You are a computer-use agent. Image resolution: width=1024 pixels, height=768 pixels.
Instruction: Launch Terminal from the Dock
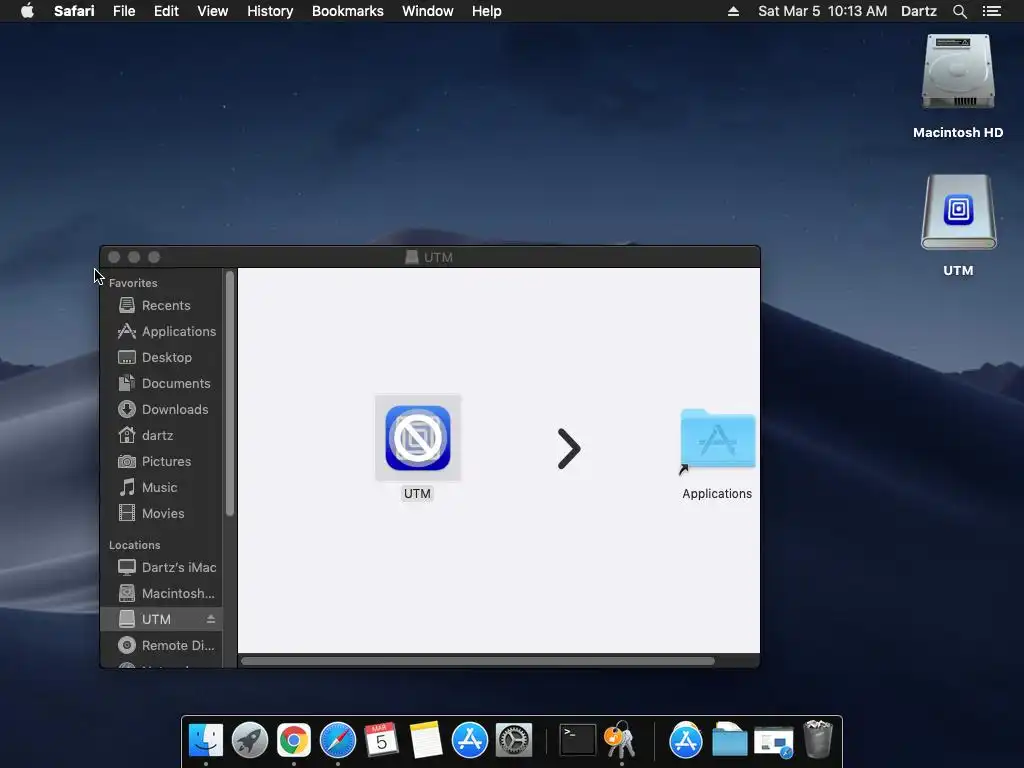coord(578,740)
